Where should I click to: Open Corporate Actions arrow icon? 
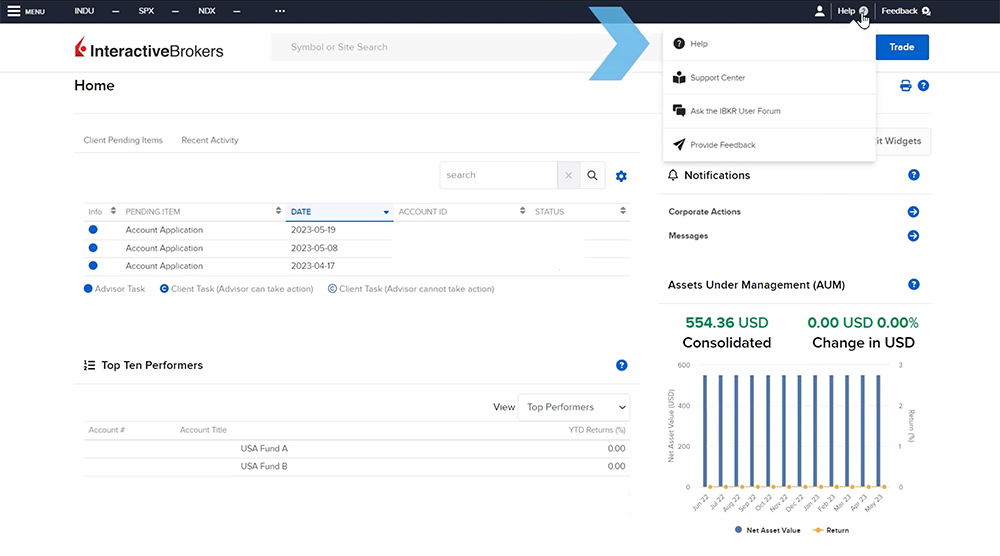coord(913,212)
